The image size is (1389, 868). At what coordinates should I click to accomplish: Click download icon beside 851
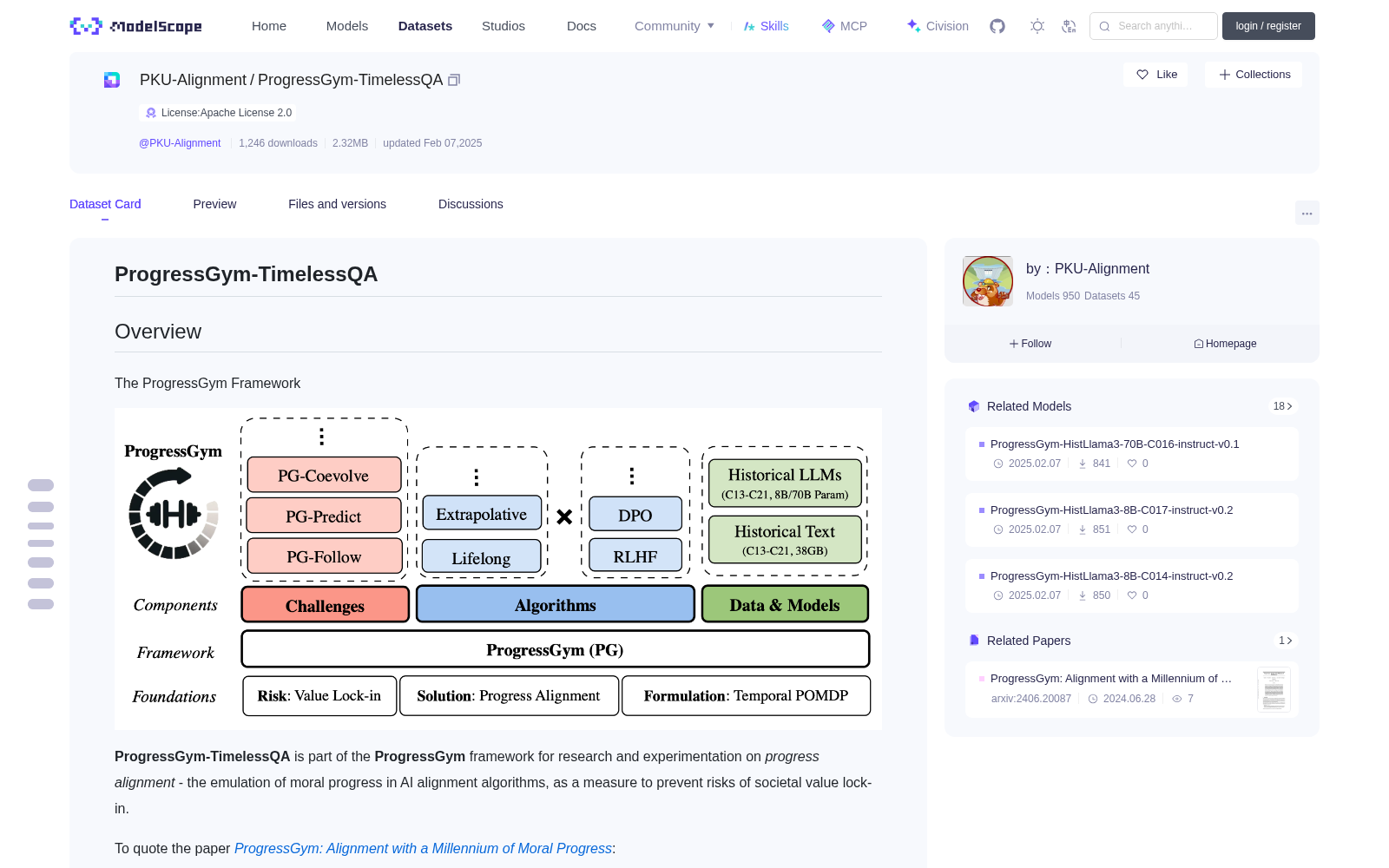(x=1083, y=529)
